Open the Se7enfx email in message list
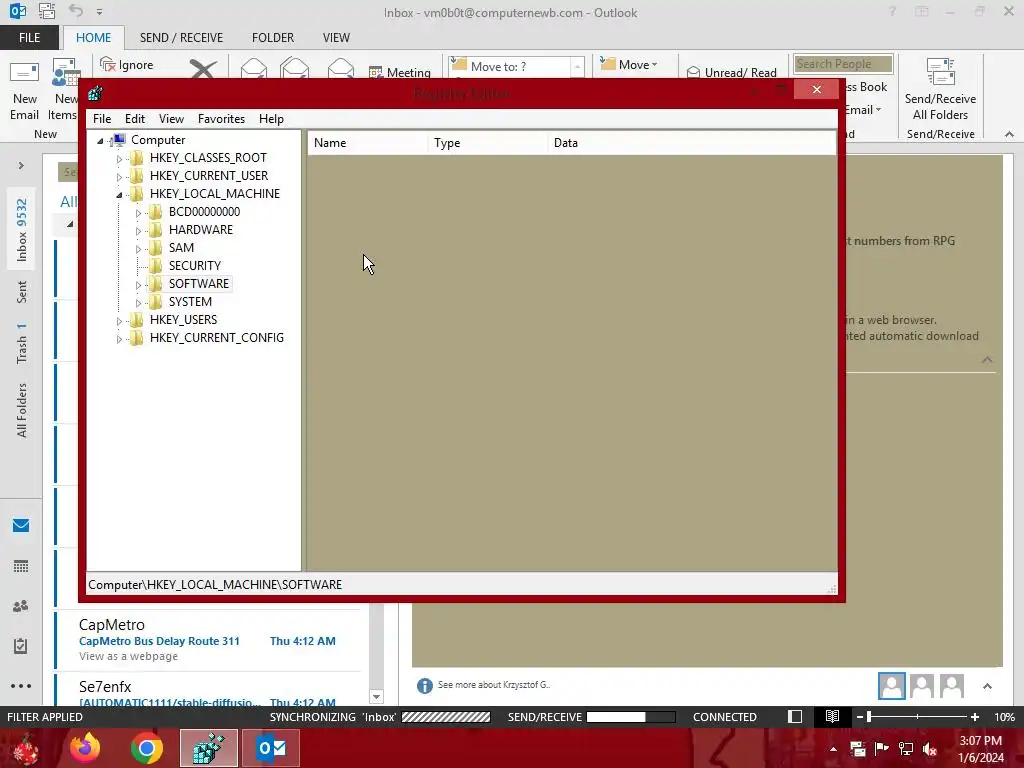 coord(208,690)
